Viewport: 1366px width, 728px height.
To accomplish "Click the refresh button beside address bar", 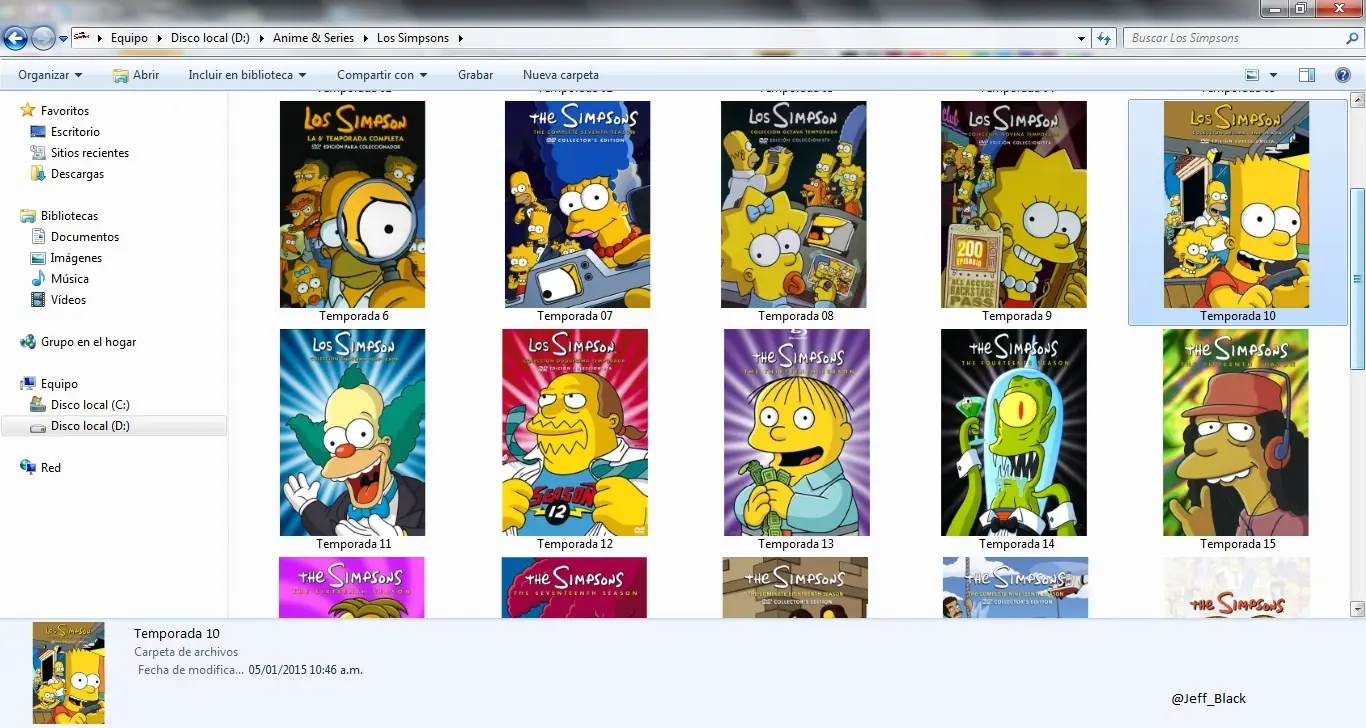I will click(1104, 38).
